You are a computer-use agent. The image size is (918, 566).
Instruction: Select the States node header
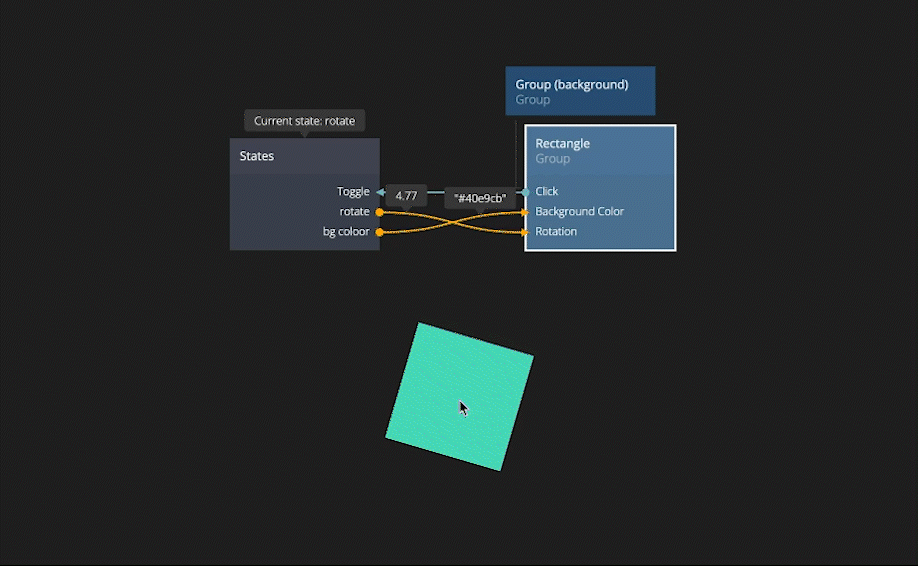(304, 157)
